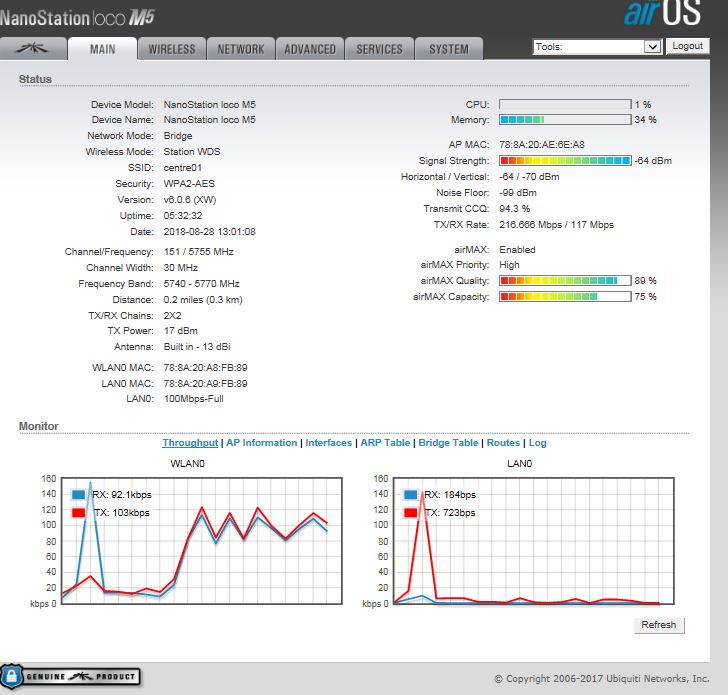Open the WIRELESS tab
The height and width of the screenshot is (695, 728).
pos(172,49)
